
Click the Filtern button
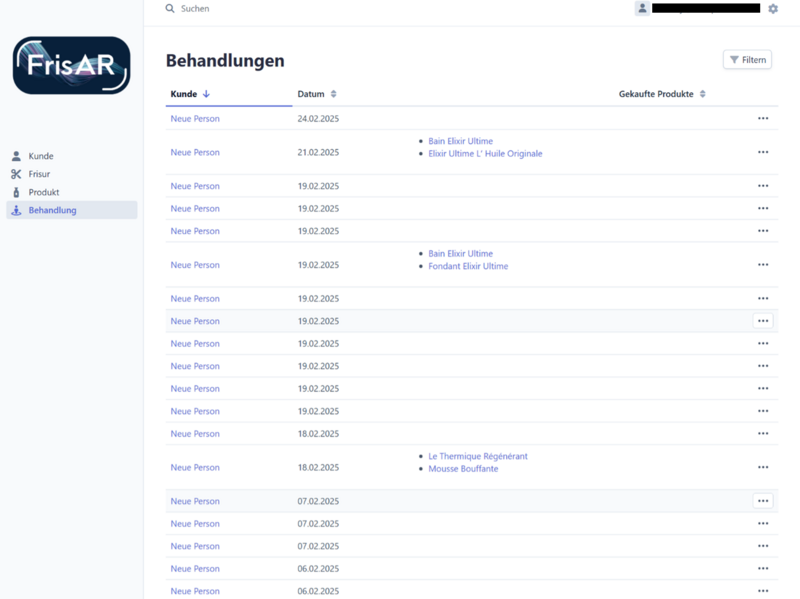coord(747,60)
